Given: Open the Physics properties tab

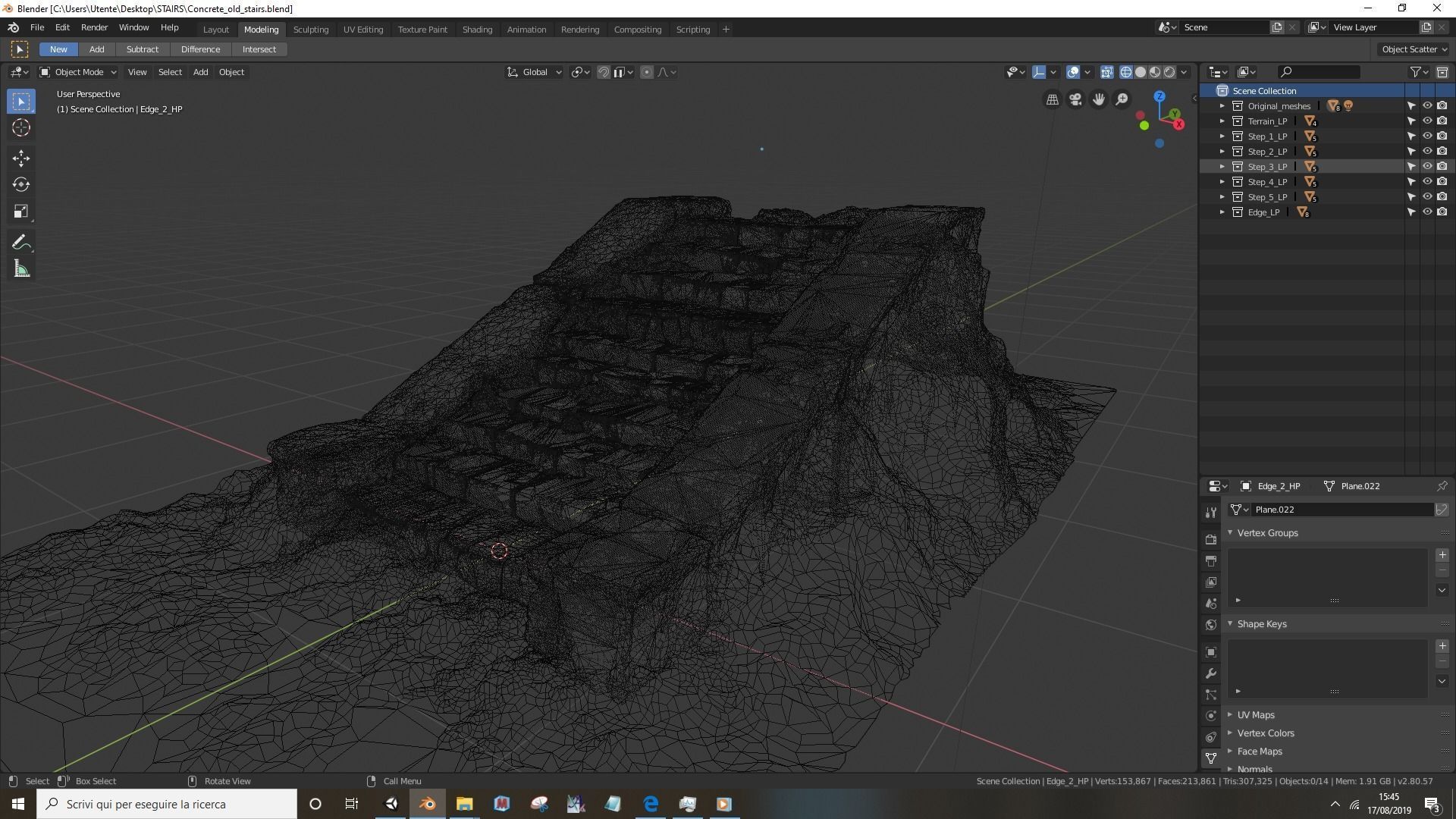Looking at the screenshot, I should [x=1211, y=715].
